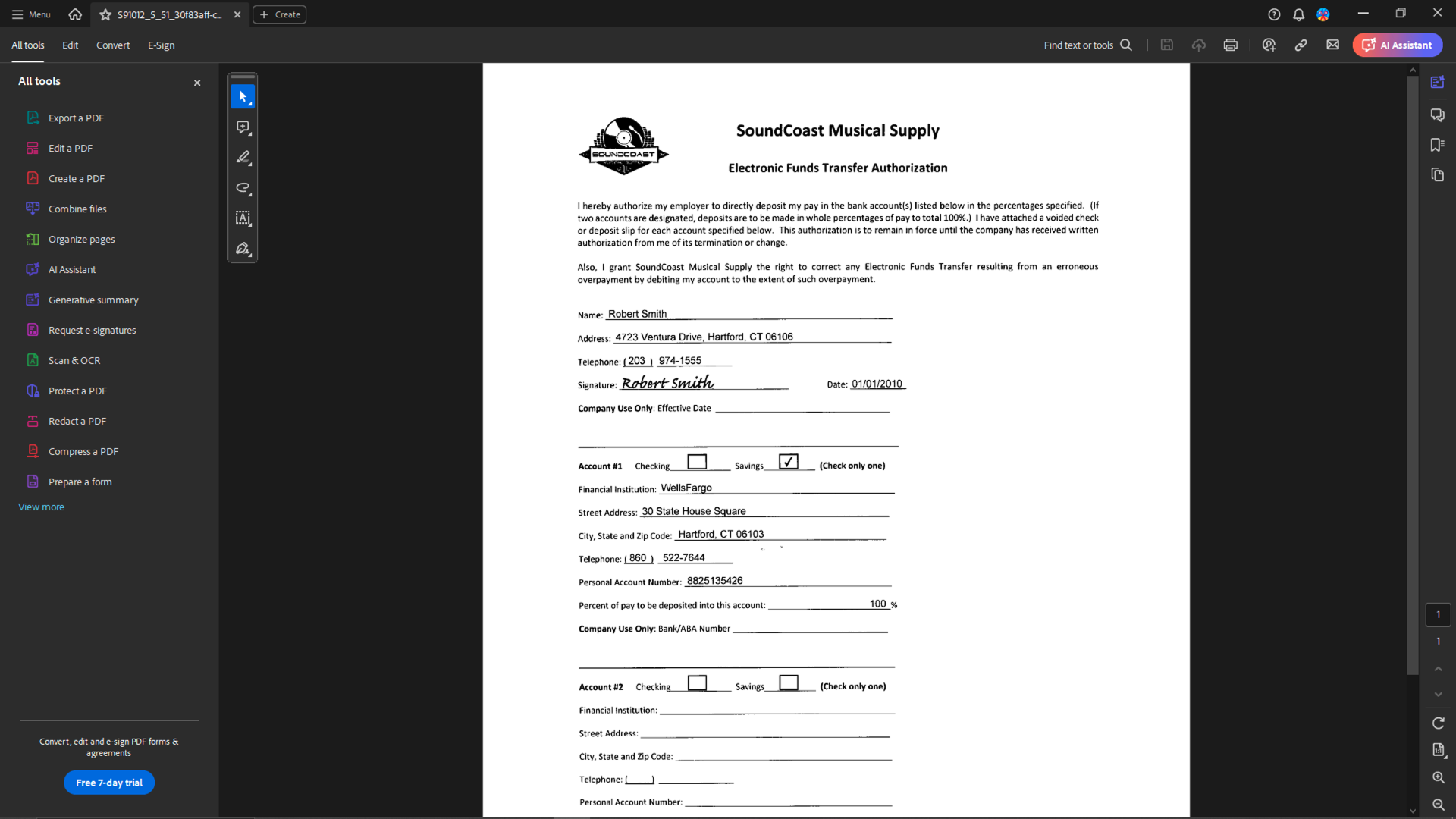Viewport: 1456px width, 819px height.
Task: Open Find text or tools search
Action: [x=1087, y=45]
